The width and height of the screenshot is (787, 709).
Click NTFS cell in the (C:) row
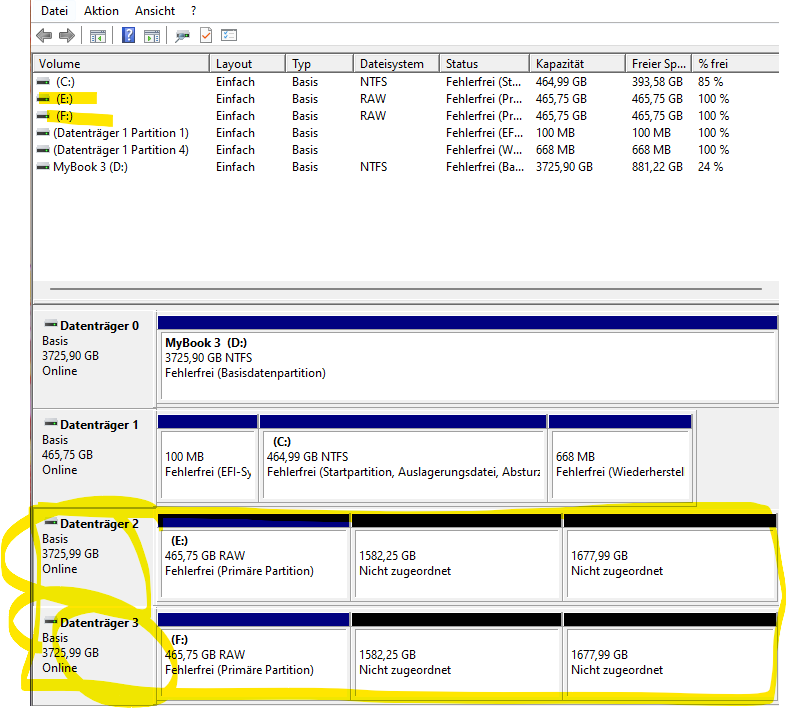click(x=373, y=81)
